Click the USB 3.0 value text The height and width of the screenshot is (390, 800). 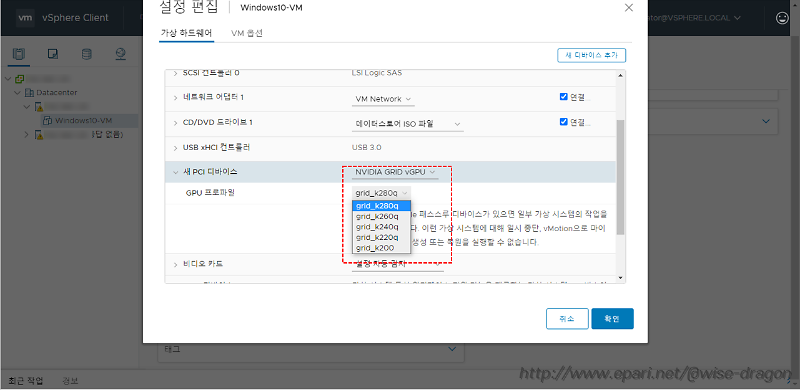click(366, 148)
